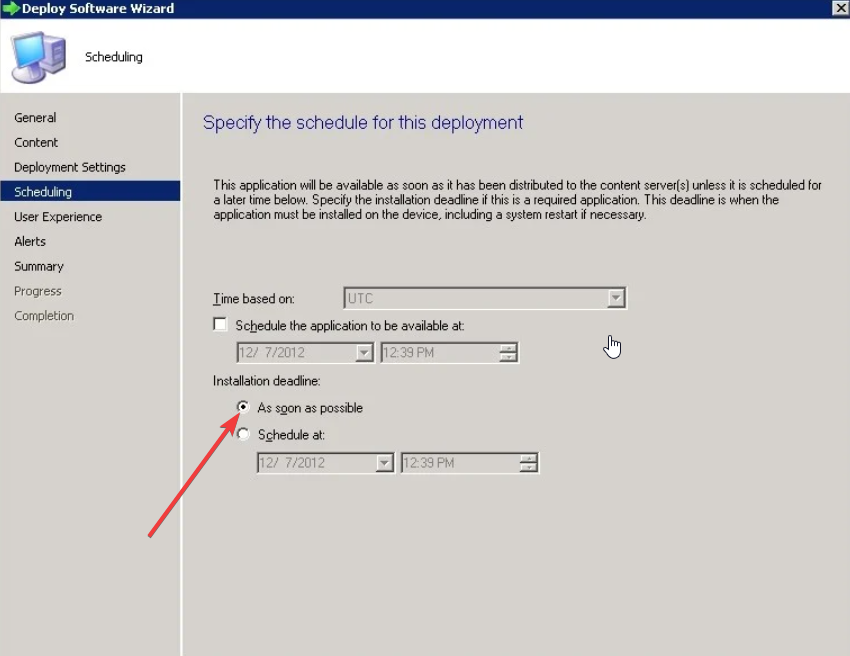Select the Scheduling step

click(x=90, y=191)
